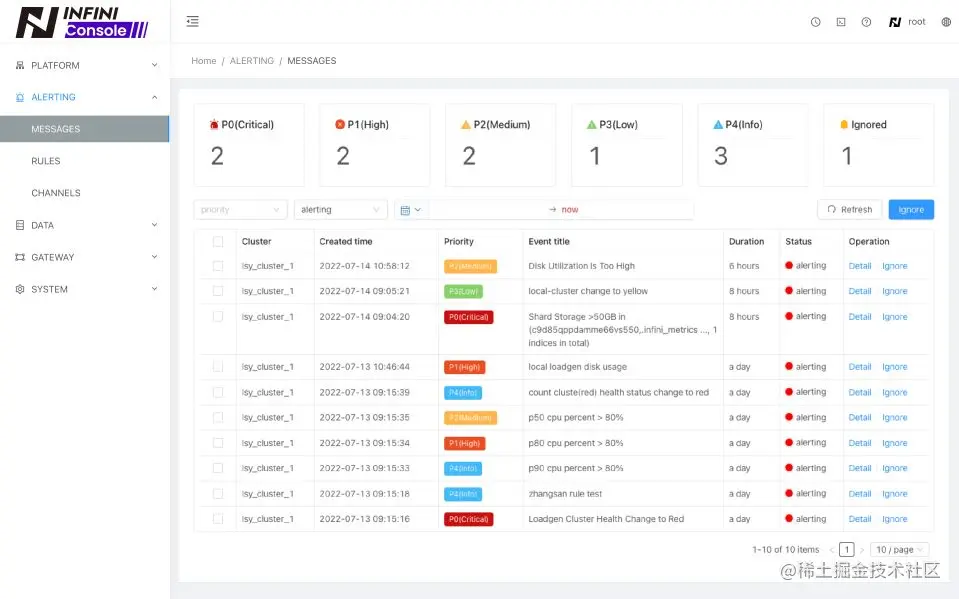Viewport: 959px width, 599px height.
Task: Check the p50 cpu percent row
Action: [x=218, y=417]
